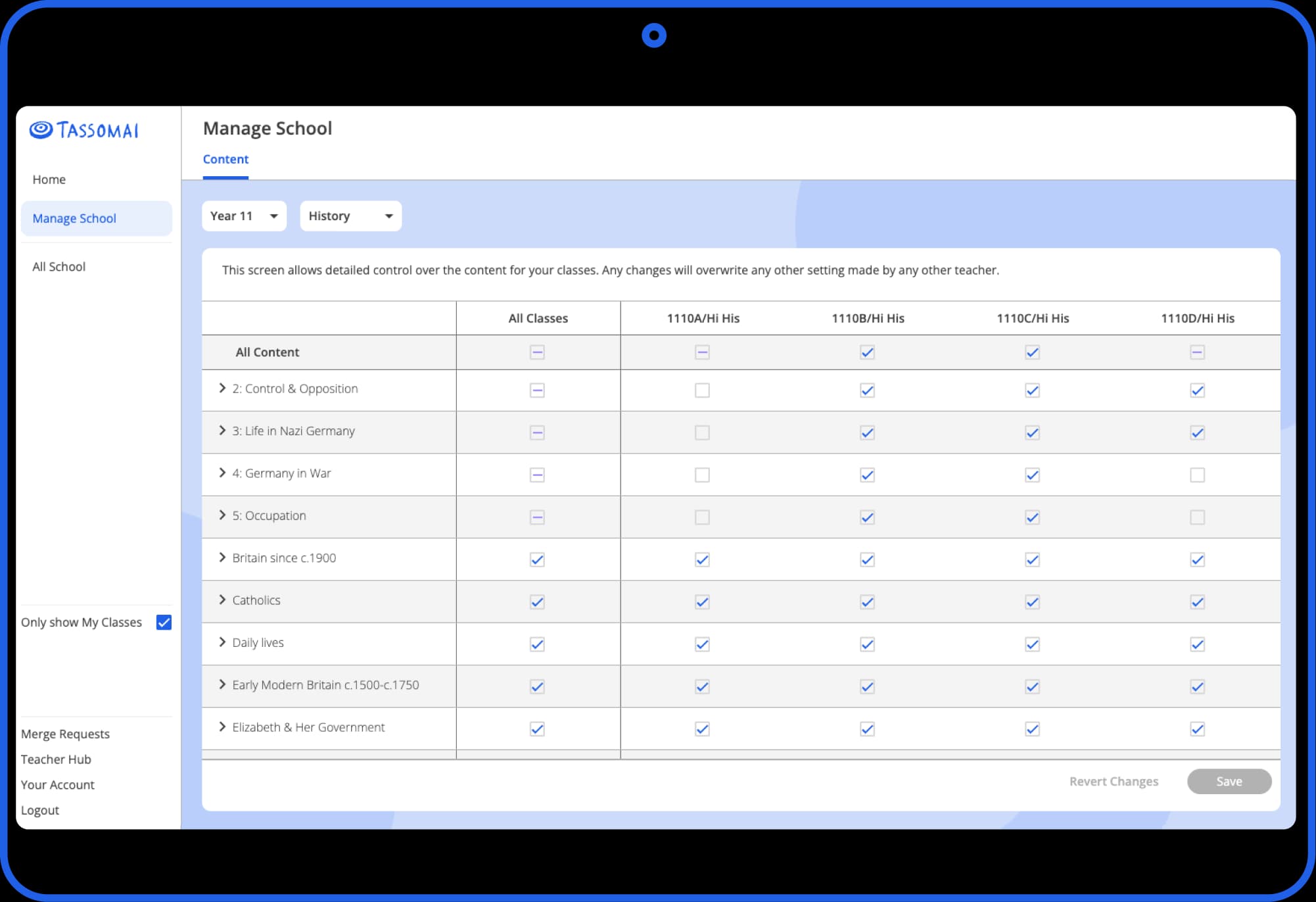Expand Elizabeth & Her Government row
The image size is (1316, 902).
(222, 726)
